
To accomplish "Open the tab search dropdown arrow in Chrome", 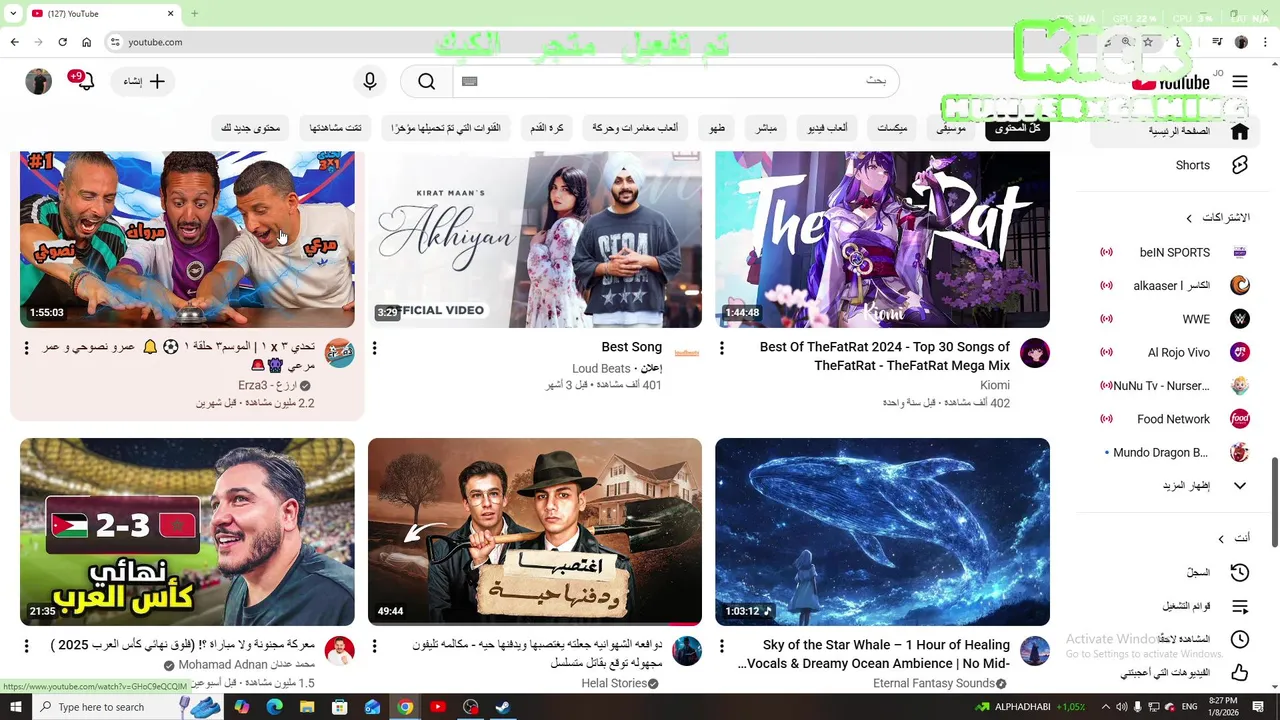I will (x=13, y=13).
